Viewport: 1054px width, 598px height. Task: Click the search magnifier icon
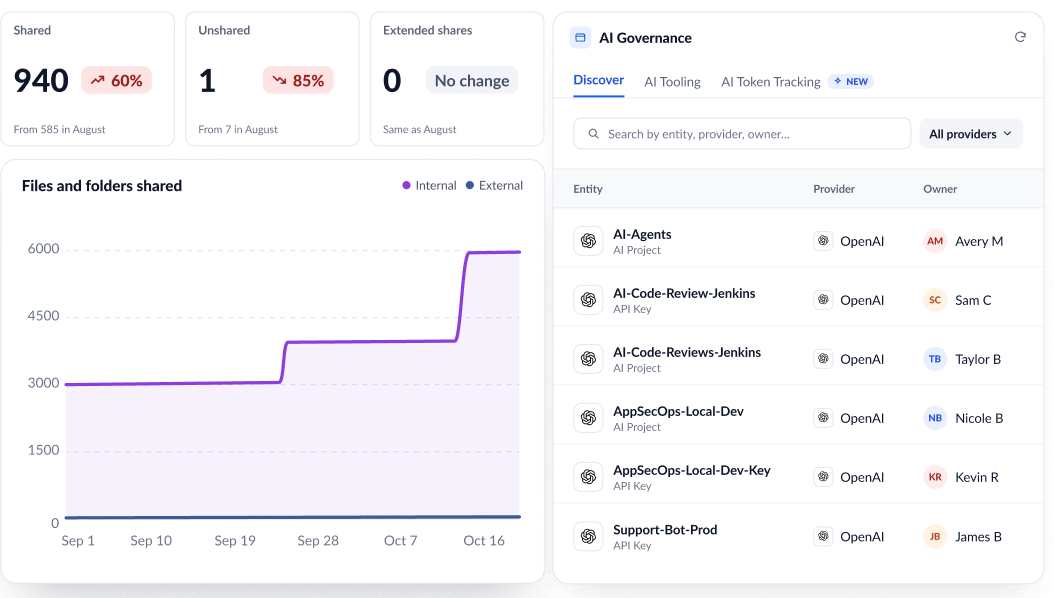pos(594,134)
